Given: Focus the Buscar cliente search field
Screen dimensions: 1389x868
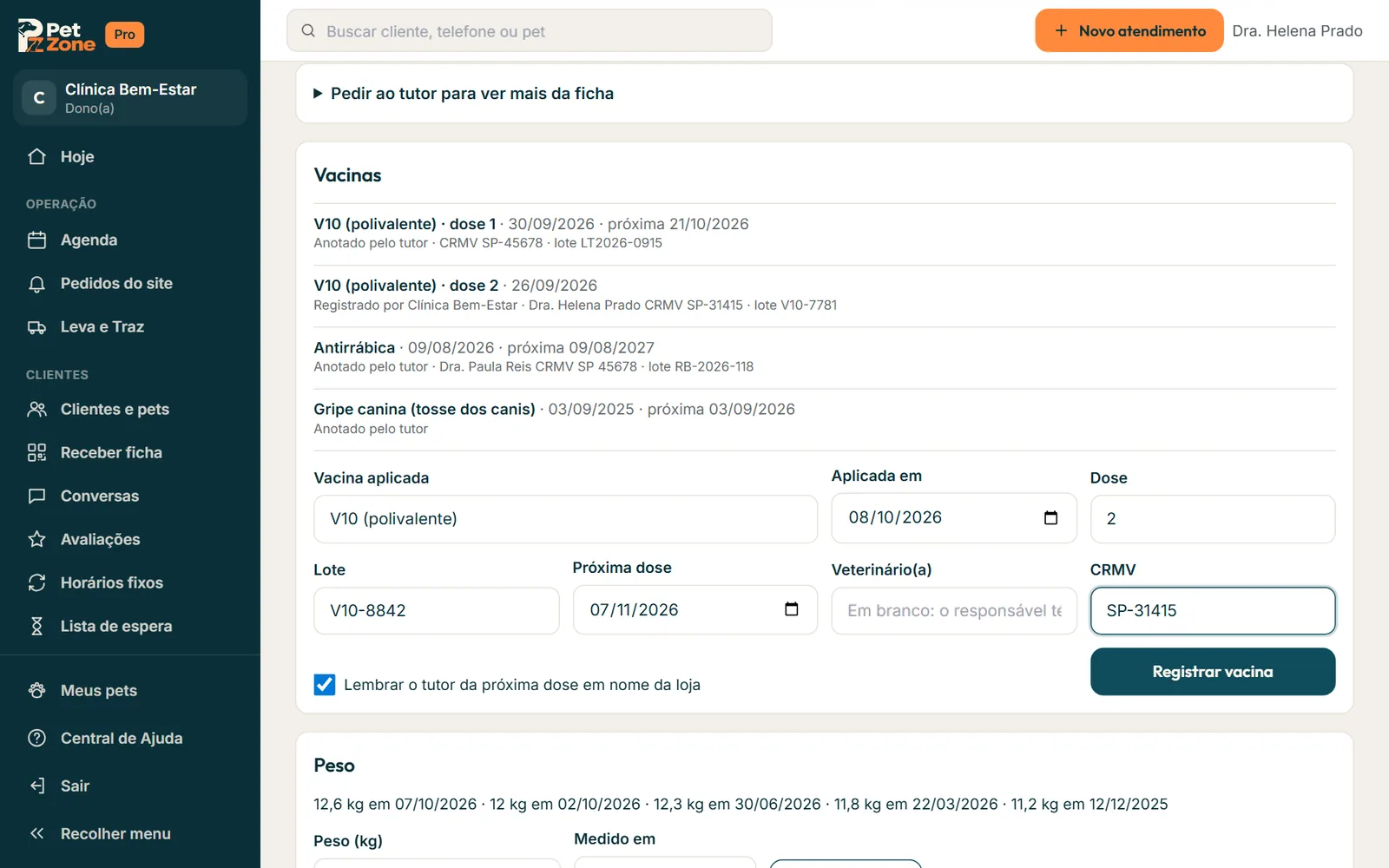Looking at the screenshot, I should (530, 31).
